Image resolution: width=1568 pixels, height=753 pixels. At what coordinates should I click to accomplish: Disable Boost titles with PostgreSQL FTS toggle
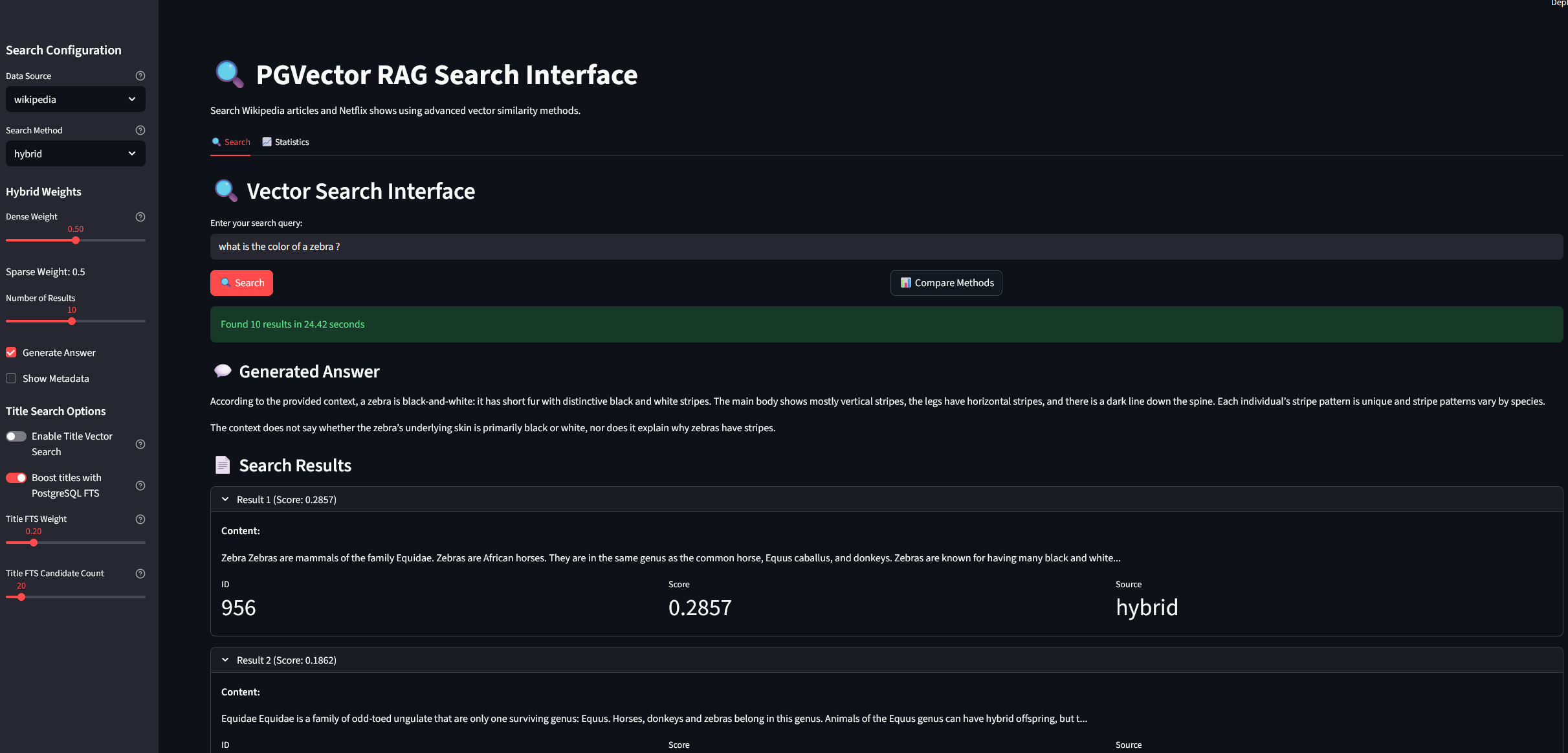pyautogui.click(x=16, y=478)
